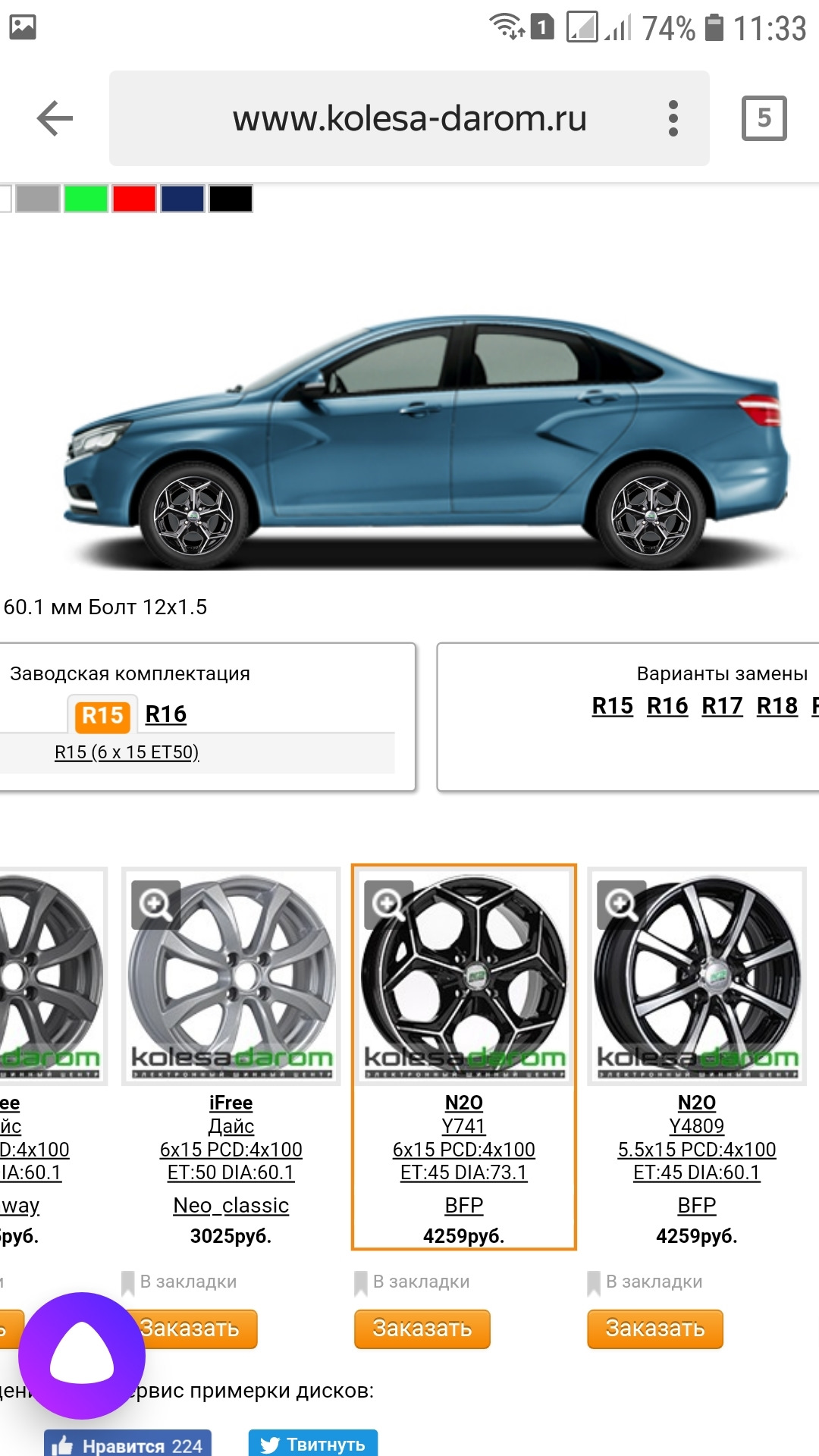Tap the Твитнуть share button
This screenshot has height=1456, width=819.
coord(313,1443)
